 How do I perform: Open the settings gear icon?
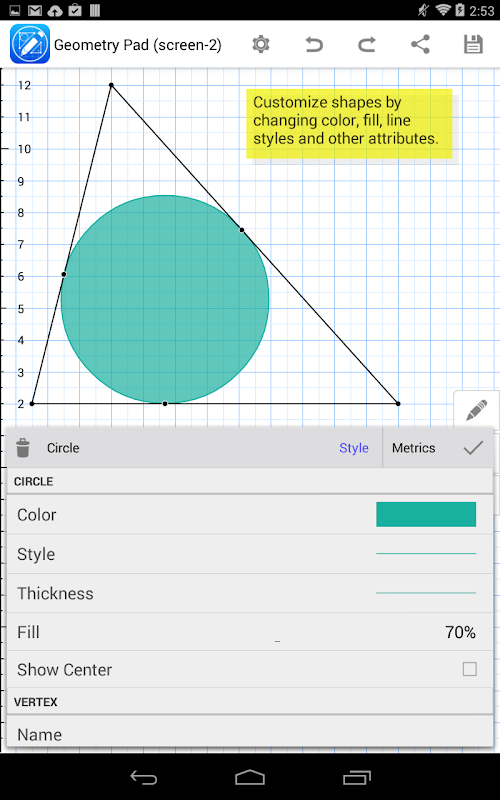tap(261, 44)
